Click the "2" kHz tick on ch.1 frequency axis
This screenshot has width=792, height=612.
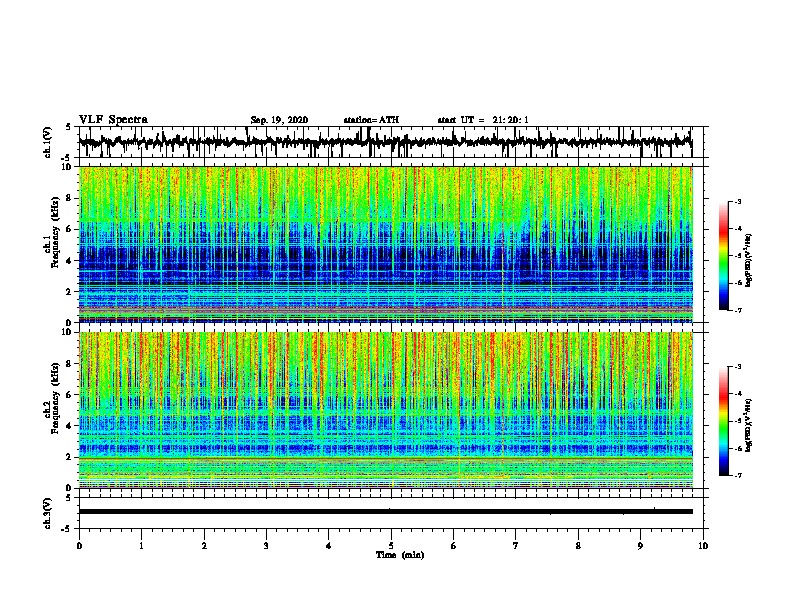(x=70, y=292)
